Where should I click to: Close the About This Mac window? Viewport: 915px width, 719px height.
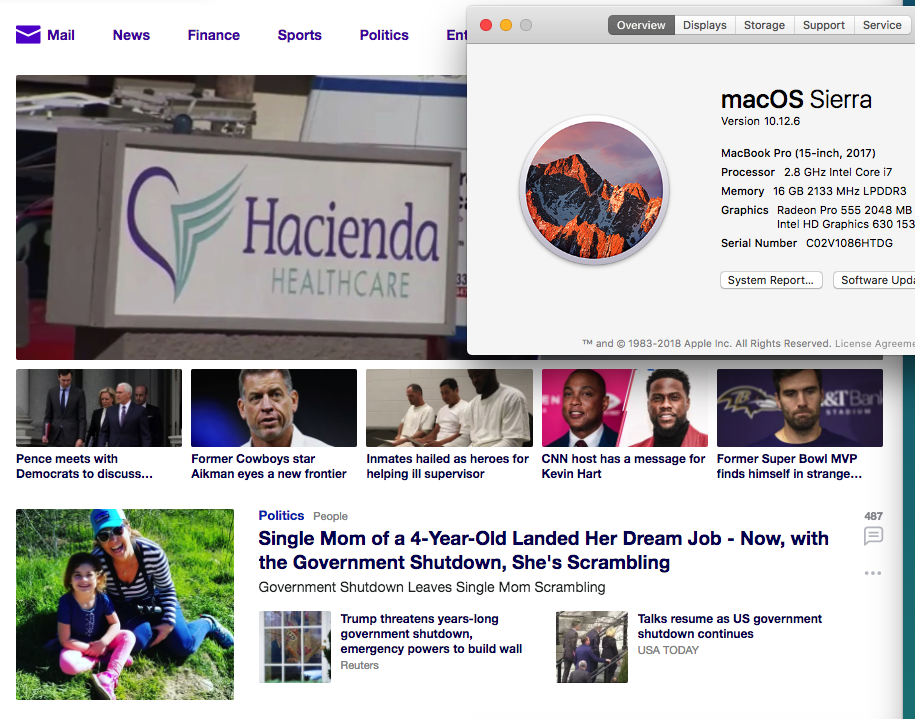pos(486,25)
